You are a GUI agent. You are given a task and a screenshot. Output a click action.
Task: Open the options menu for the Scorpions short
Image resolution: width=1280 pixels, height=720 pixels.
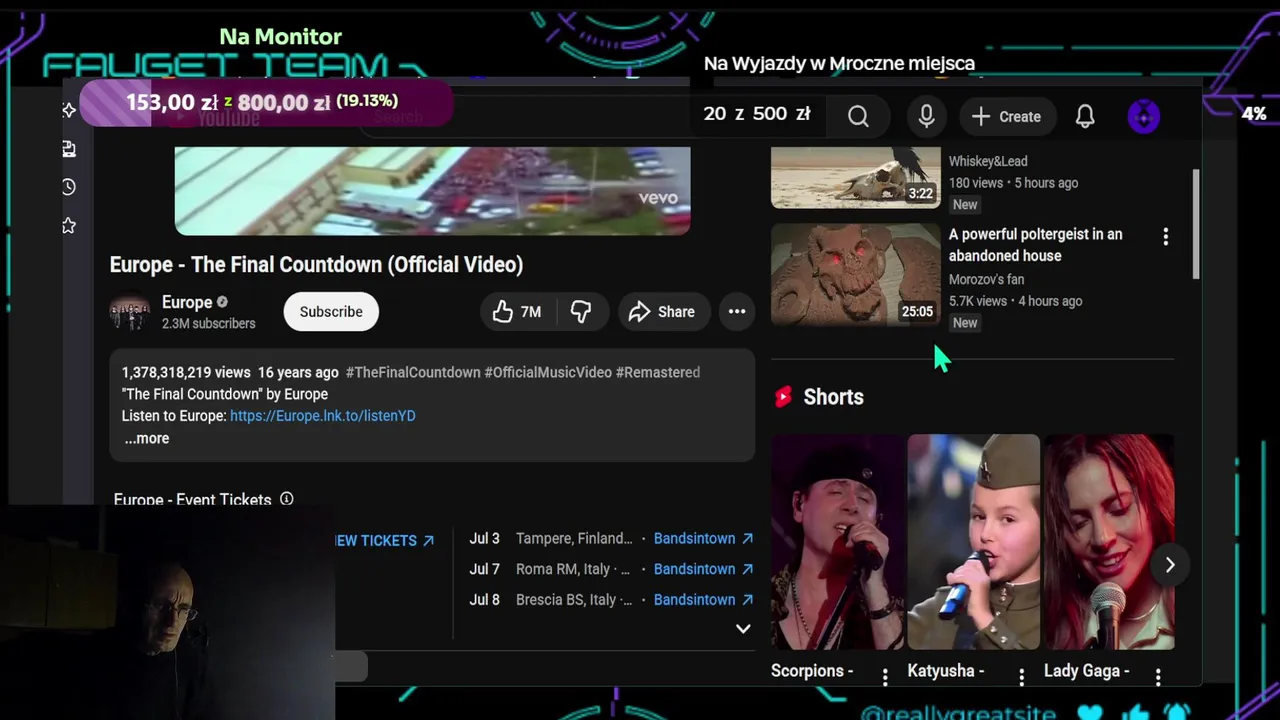885,677
